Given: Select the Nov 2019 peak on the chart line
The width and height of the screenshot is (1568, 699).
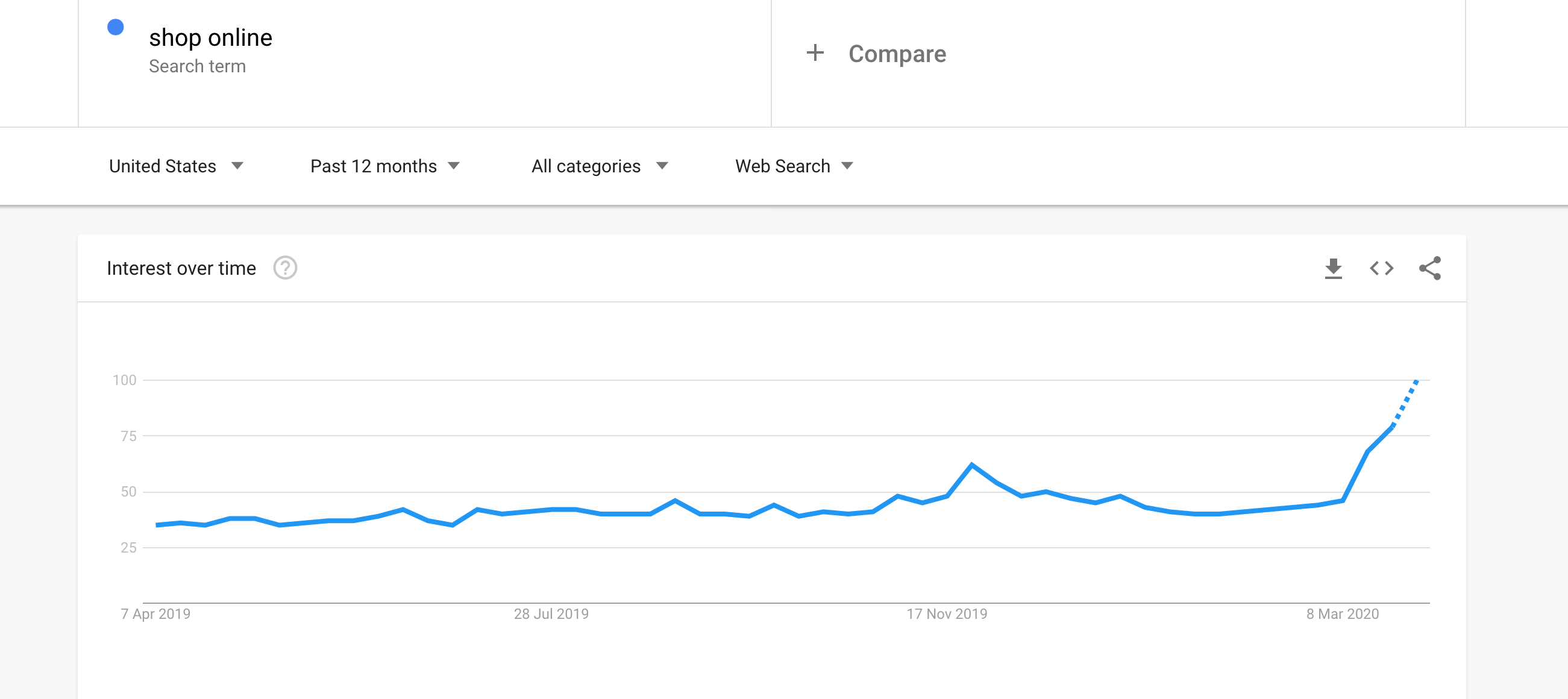Looking at the screenshot, I should 971,465.
